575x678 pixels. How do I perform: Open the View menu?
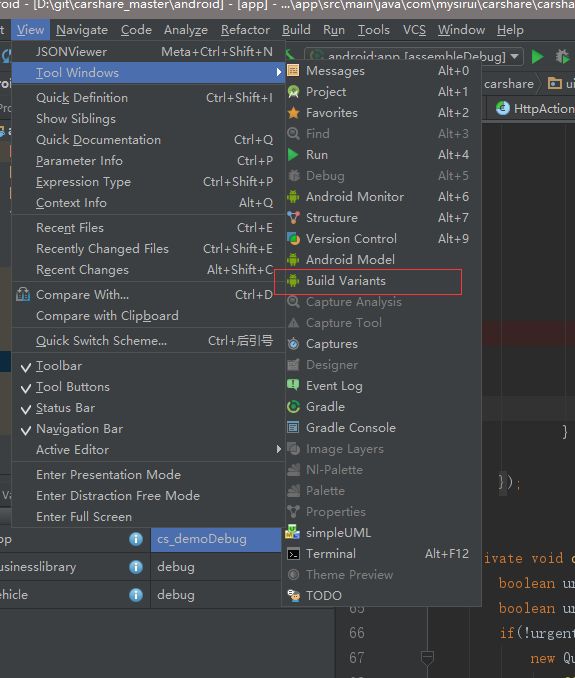coord(30,30)
